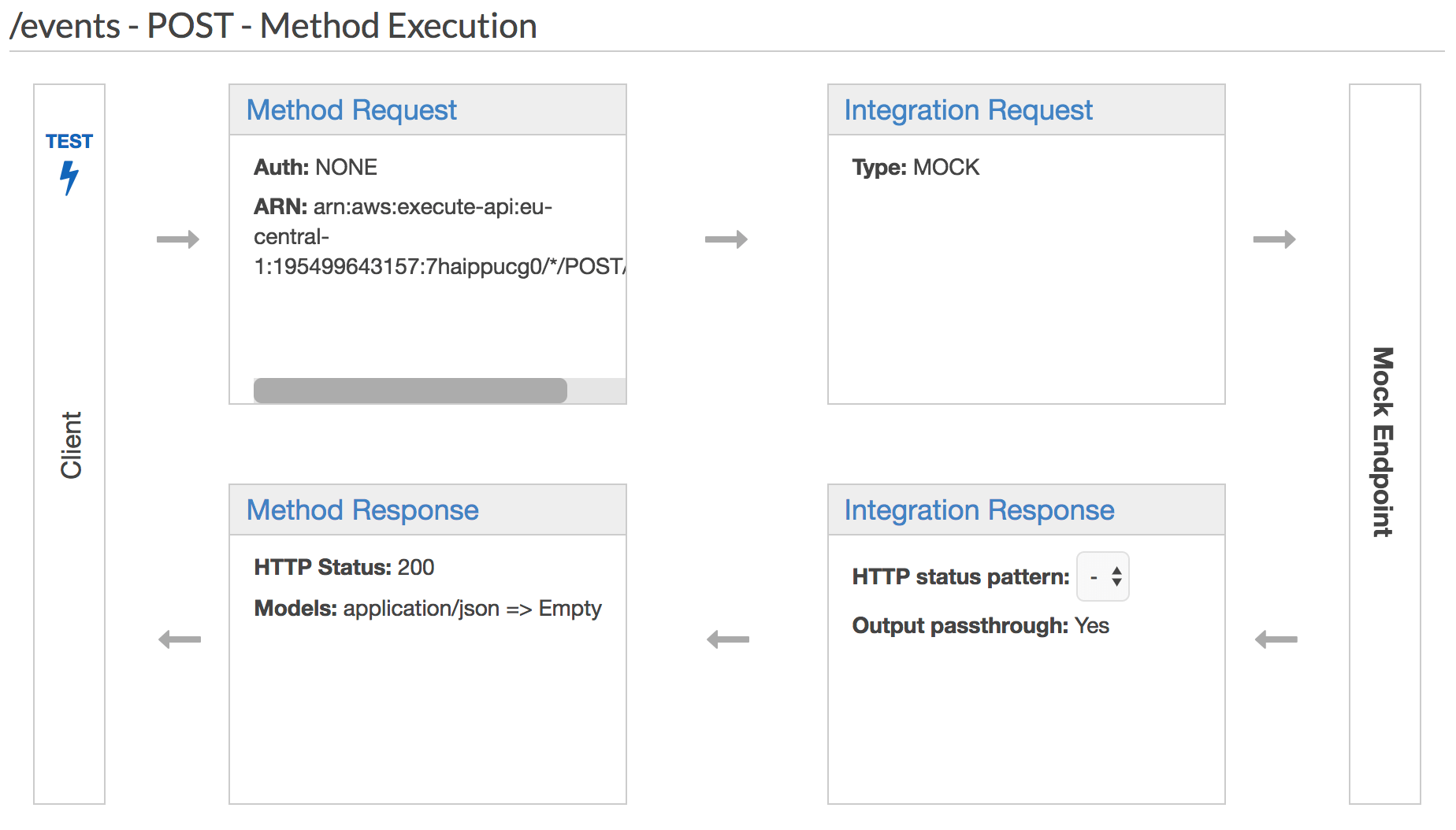
Task: Click arrow from Method Response to Client
Action: [180, 639]
